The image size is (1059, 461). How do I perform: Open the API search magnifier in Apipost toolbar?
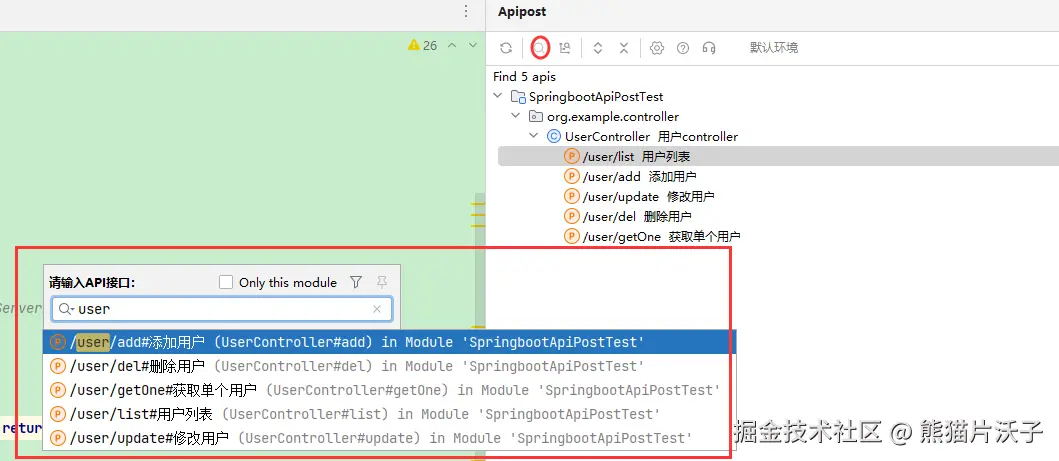tap(540, 48)
